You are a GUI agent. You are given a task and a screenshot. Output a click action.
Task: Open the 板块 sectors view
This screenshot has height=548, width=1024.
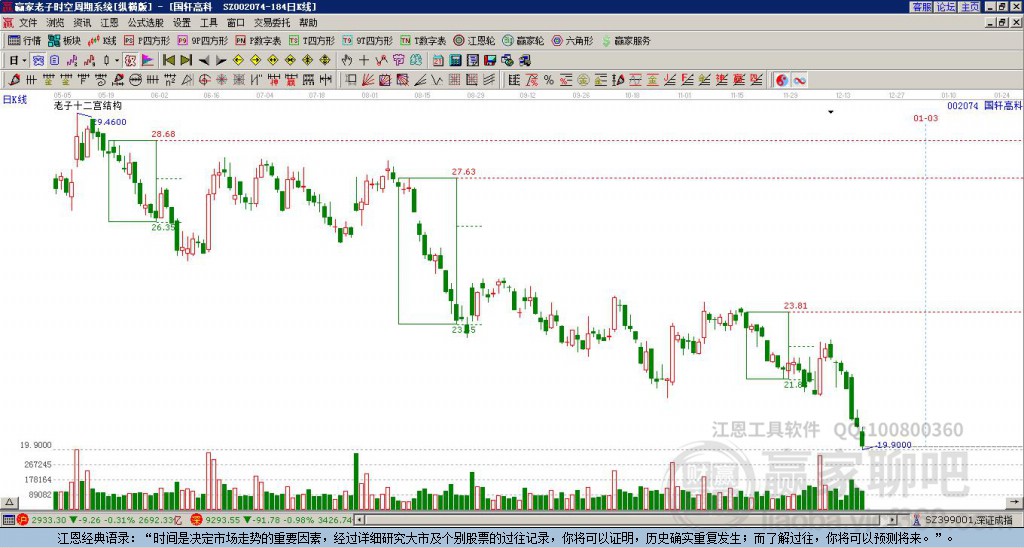click(x=65, y=40)
